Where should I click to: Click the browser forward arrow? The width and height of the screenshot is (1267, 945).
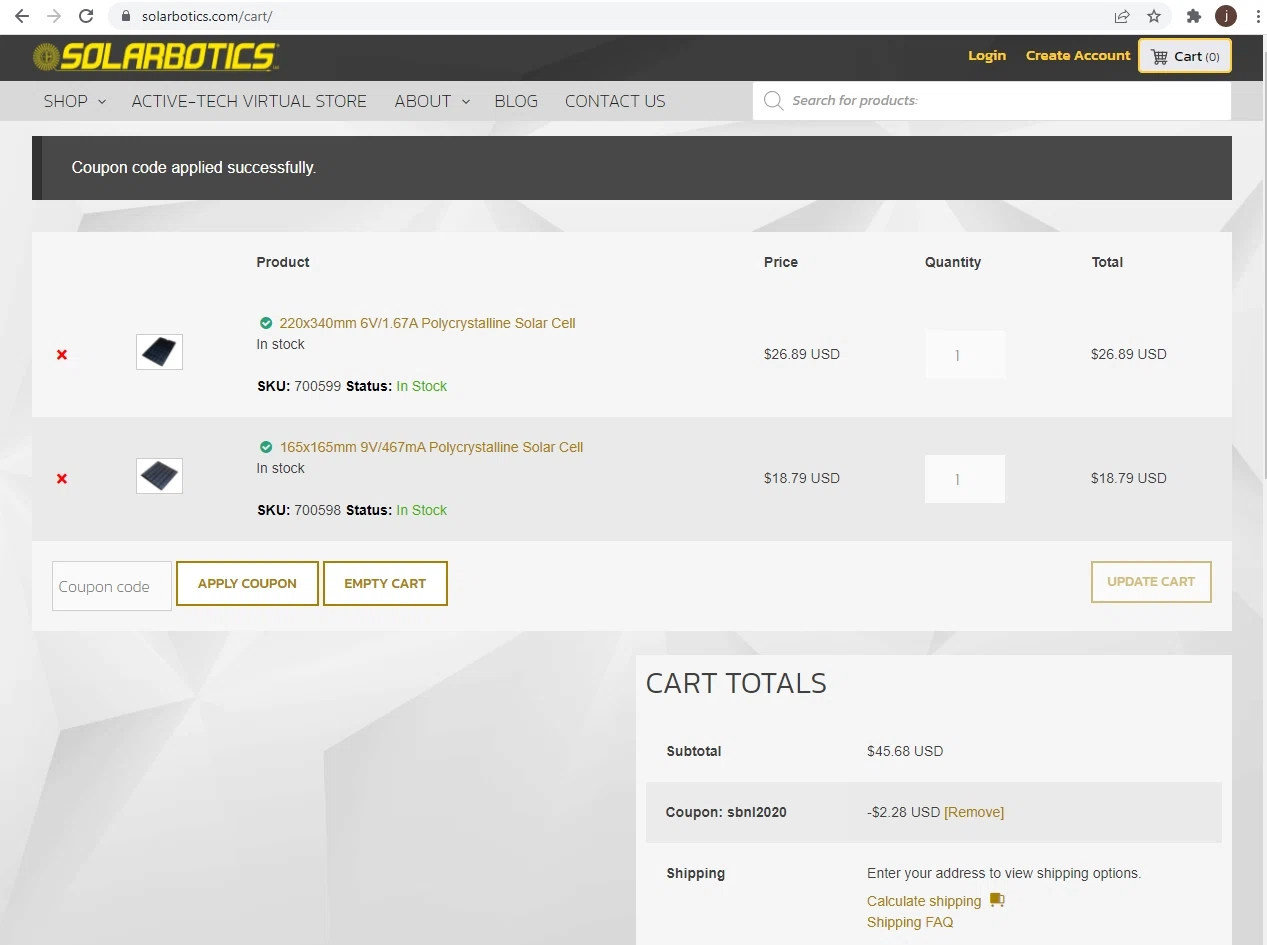pos(53,16)
